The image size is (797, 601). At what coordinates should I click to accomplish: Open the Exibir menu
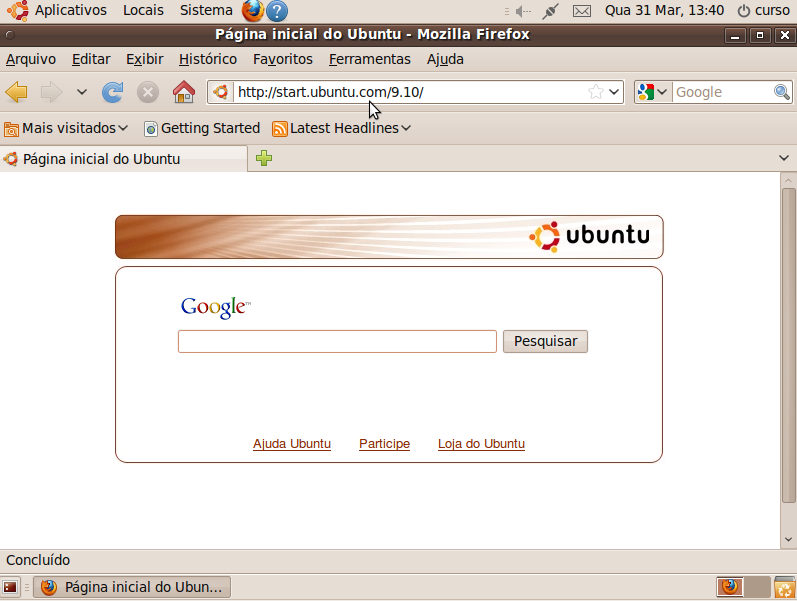144,59
